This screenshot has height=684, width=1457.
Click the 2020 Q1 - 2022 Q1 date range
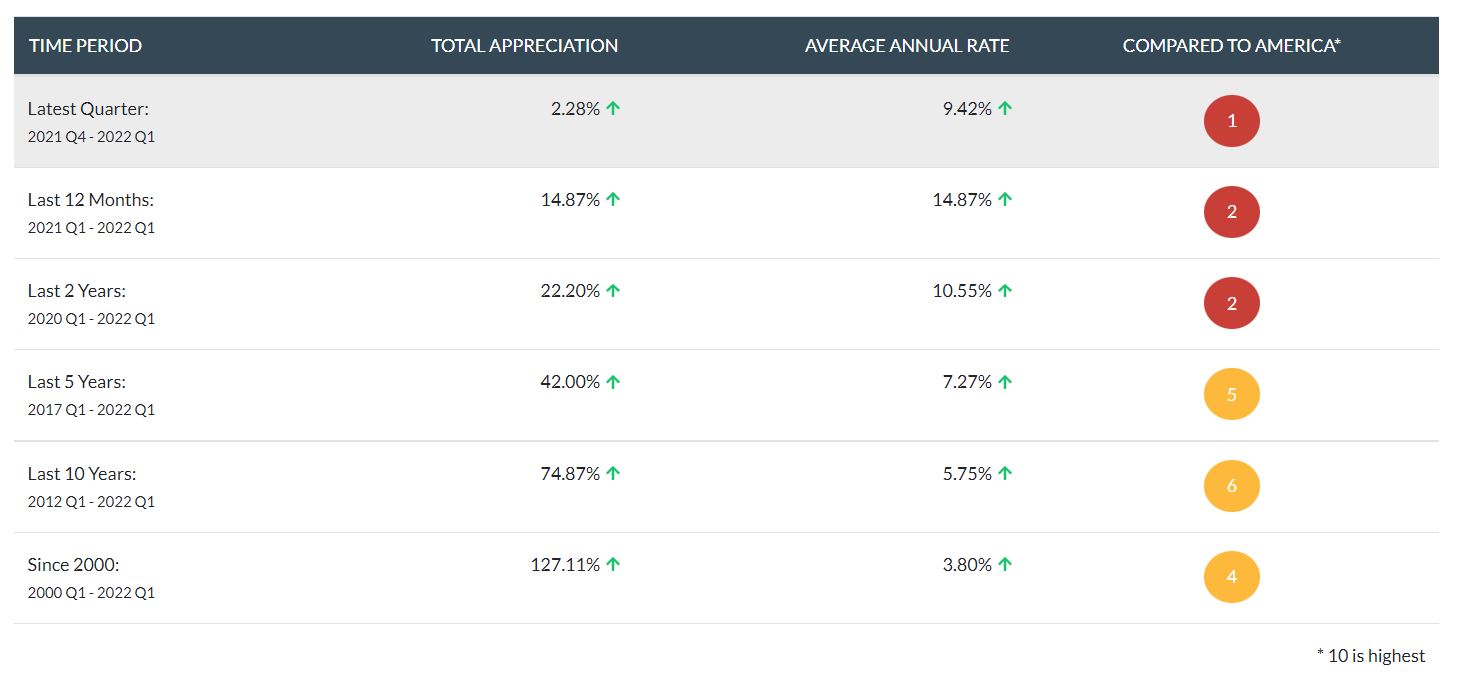tap(91, 319)
